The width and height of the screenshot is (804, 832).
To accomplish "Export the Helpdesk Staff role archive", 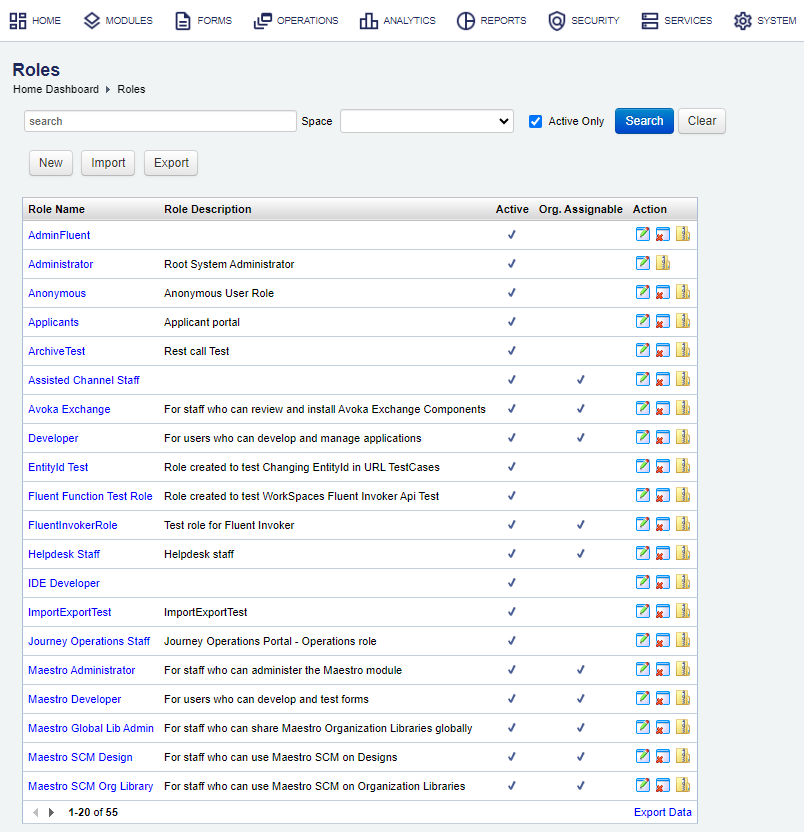I will point(682,553).
